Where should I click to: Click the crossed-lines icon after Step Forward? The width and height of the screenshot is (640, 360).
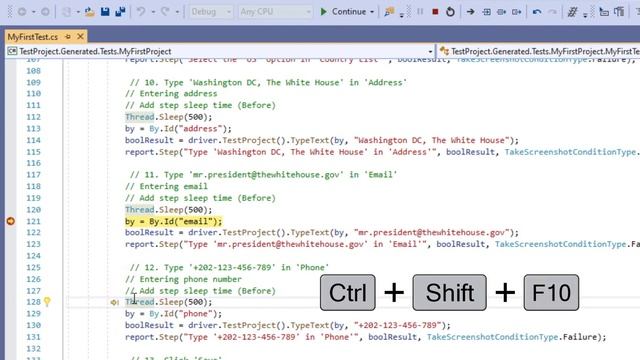[x=572, y=12]
